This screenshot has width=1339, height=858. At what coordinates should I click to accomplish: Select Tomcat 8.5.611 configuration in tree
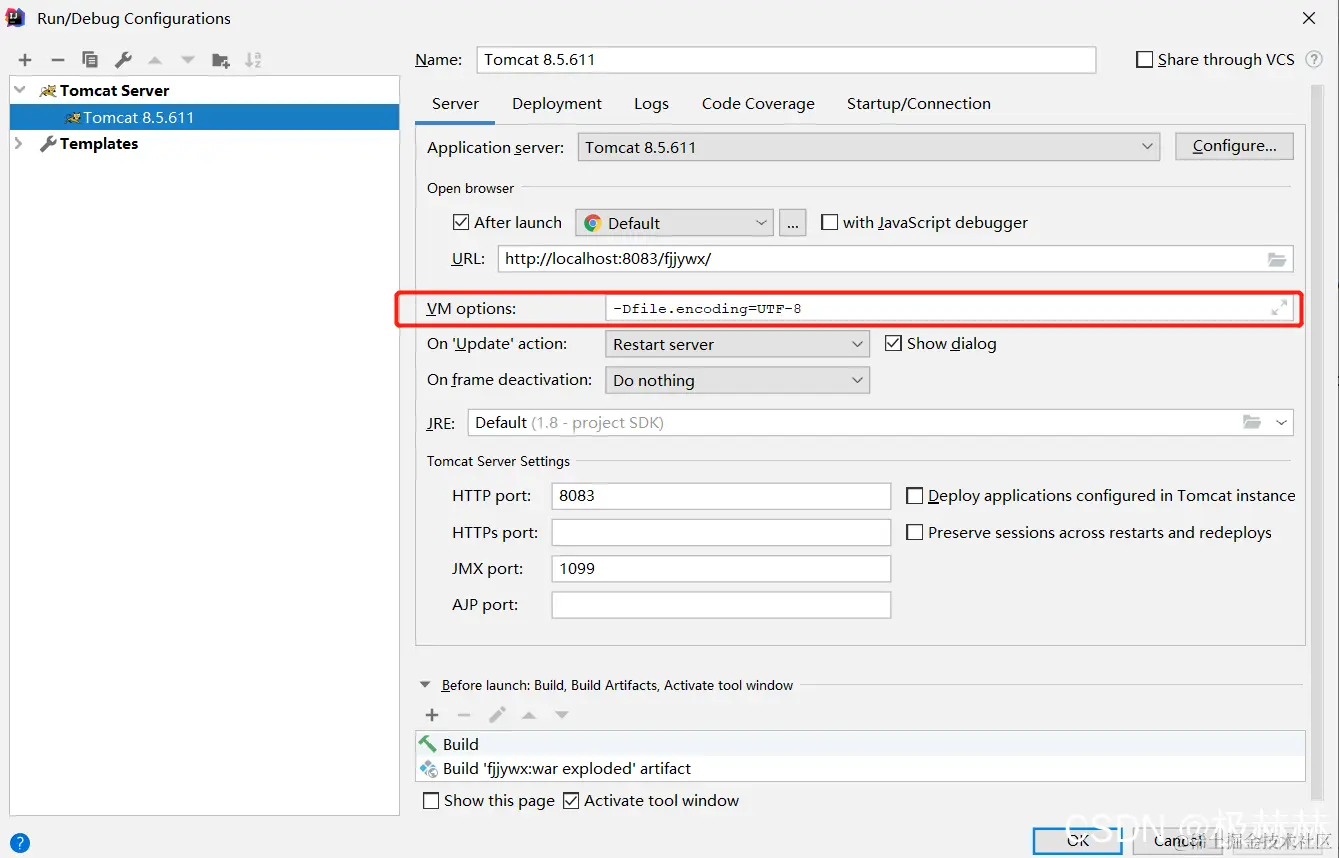[204, 117]
